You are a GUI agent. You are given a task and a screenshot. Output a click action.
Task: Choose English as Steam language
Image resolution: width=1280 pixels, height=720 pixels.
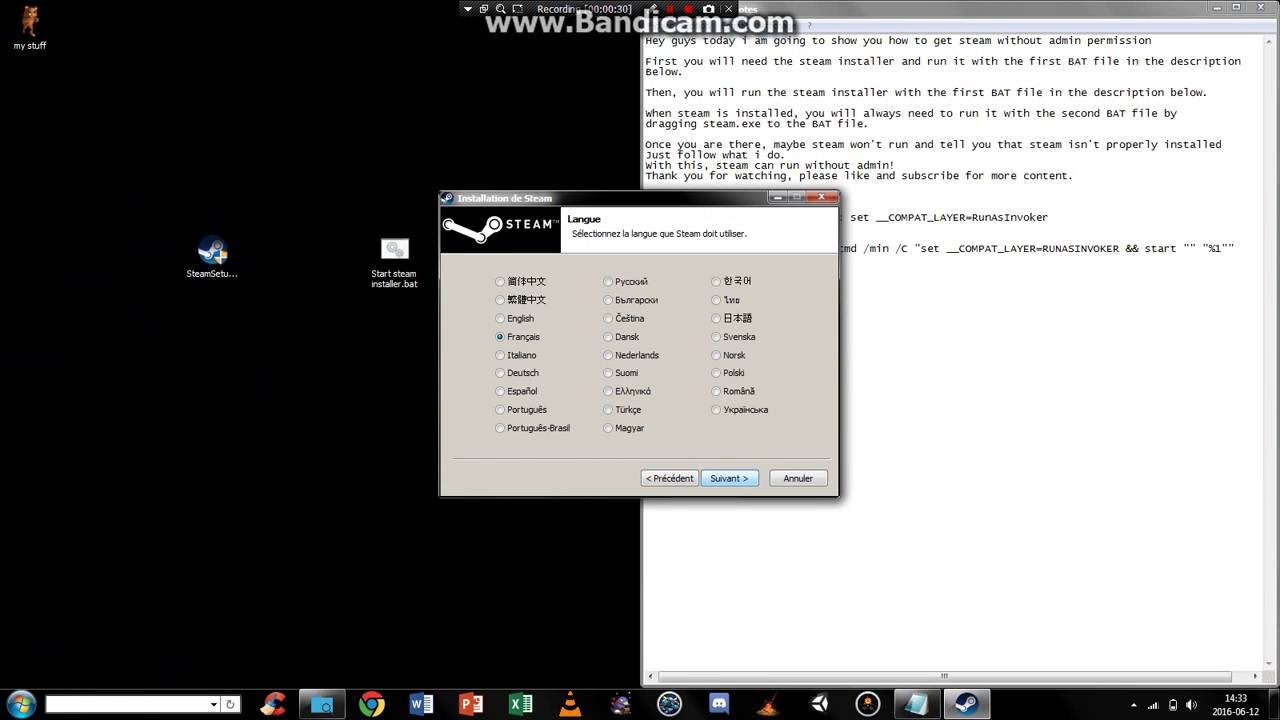click(514, 319)
